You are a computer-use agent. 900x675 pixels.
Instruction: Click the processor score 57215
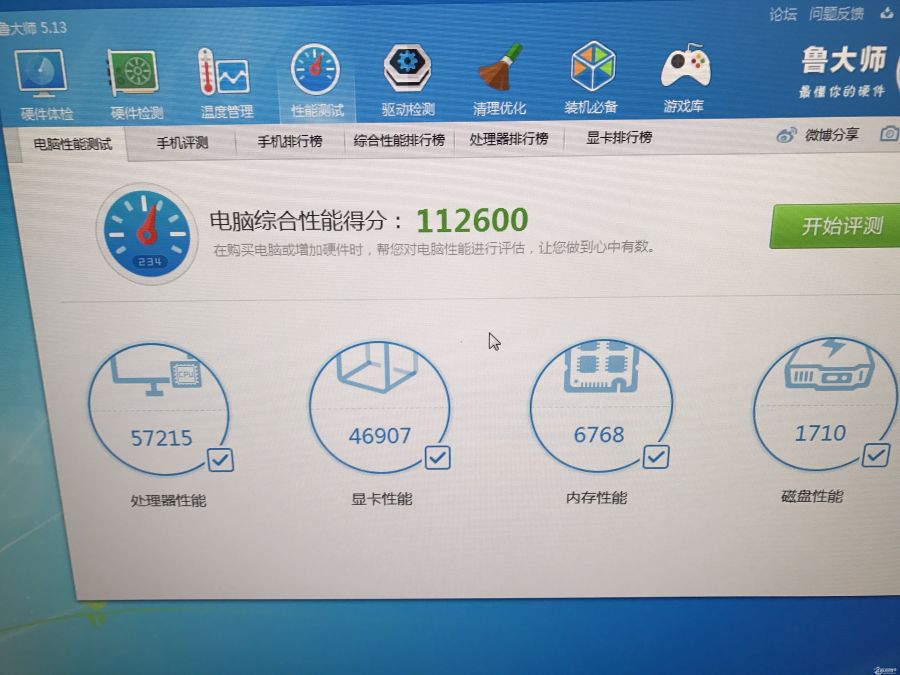point(161,438)
